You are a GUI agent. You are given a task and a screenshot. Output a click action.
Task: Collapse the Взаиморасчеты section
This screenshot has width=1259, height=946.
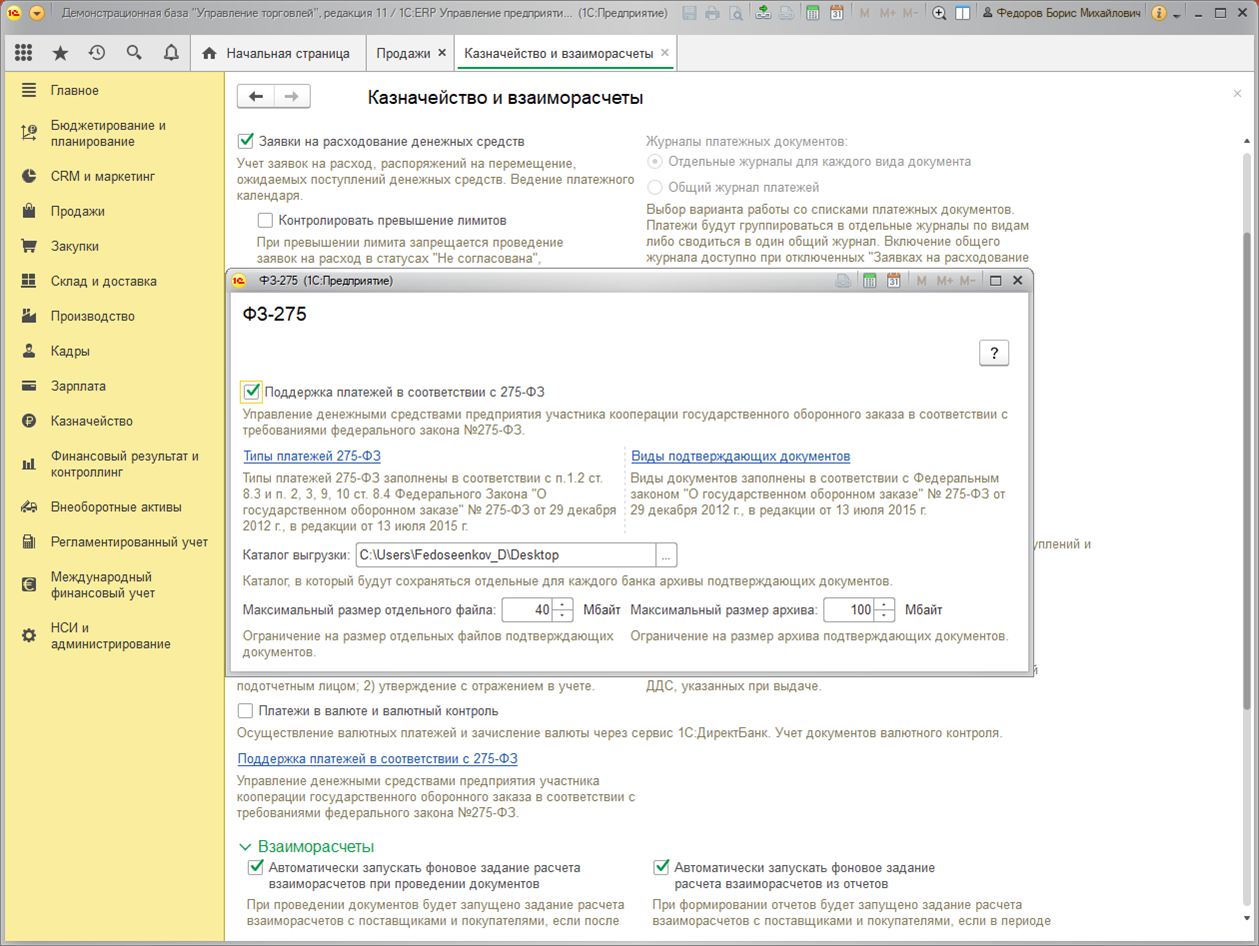(245, 847)
